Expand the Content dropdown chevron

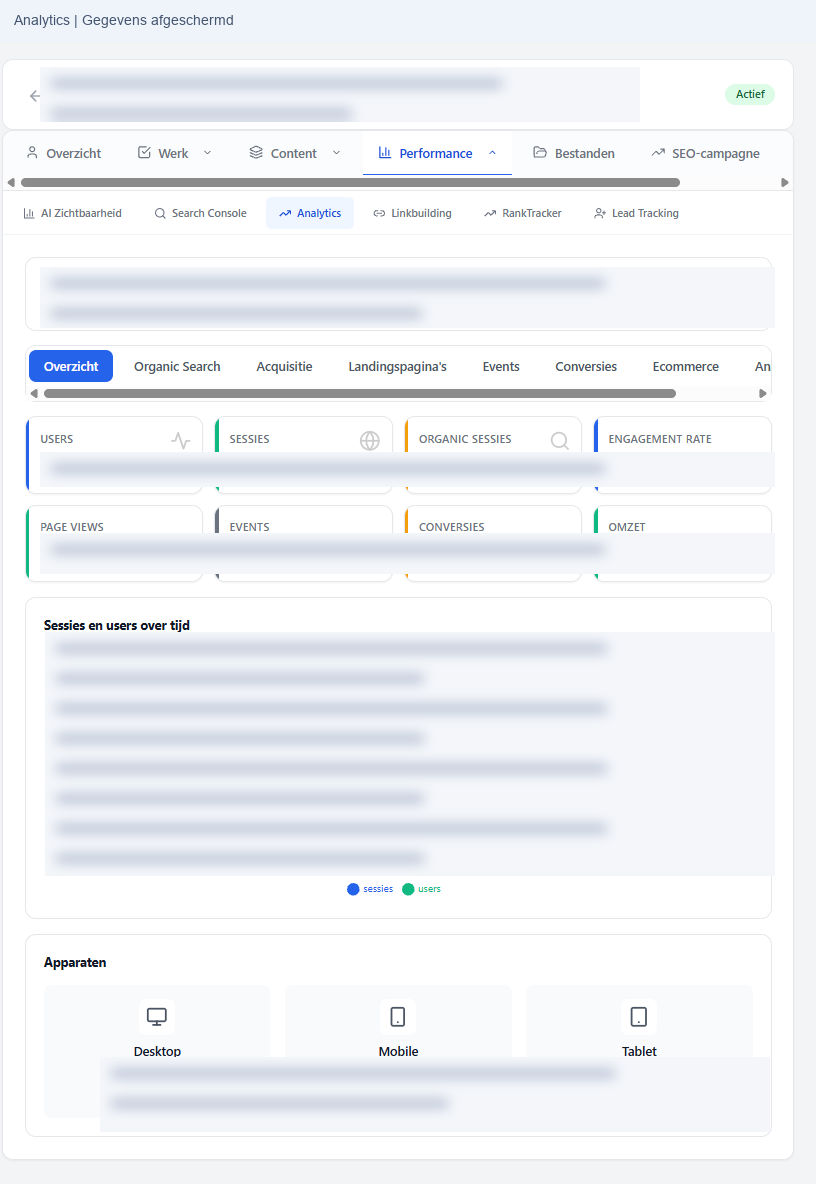[337, 153]
